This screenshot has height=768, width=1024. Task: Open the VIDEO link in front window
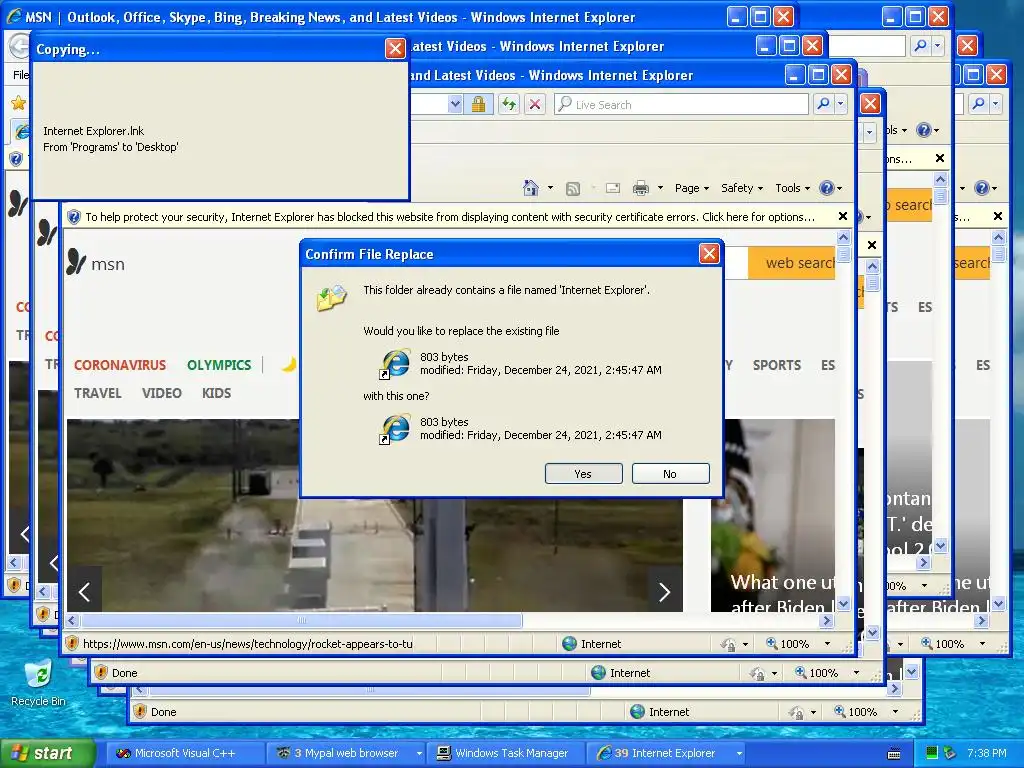point(161,393)
